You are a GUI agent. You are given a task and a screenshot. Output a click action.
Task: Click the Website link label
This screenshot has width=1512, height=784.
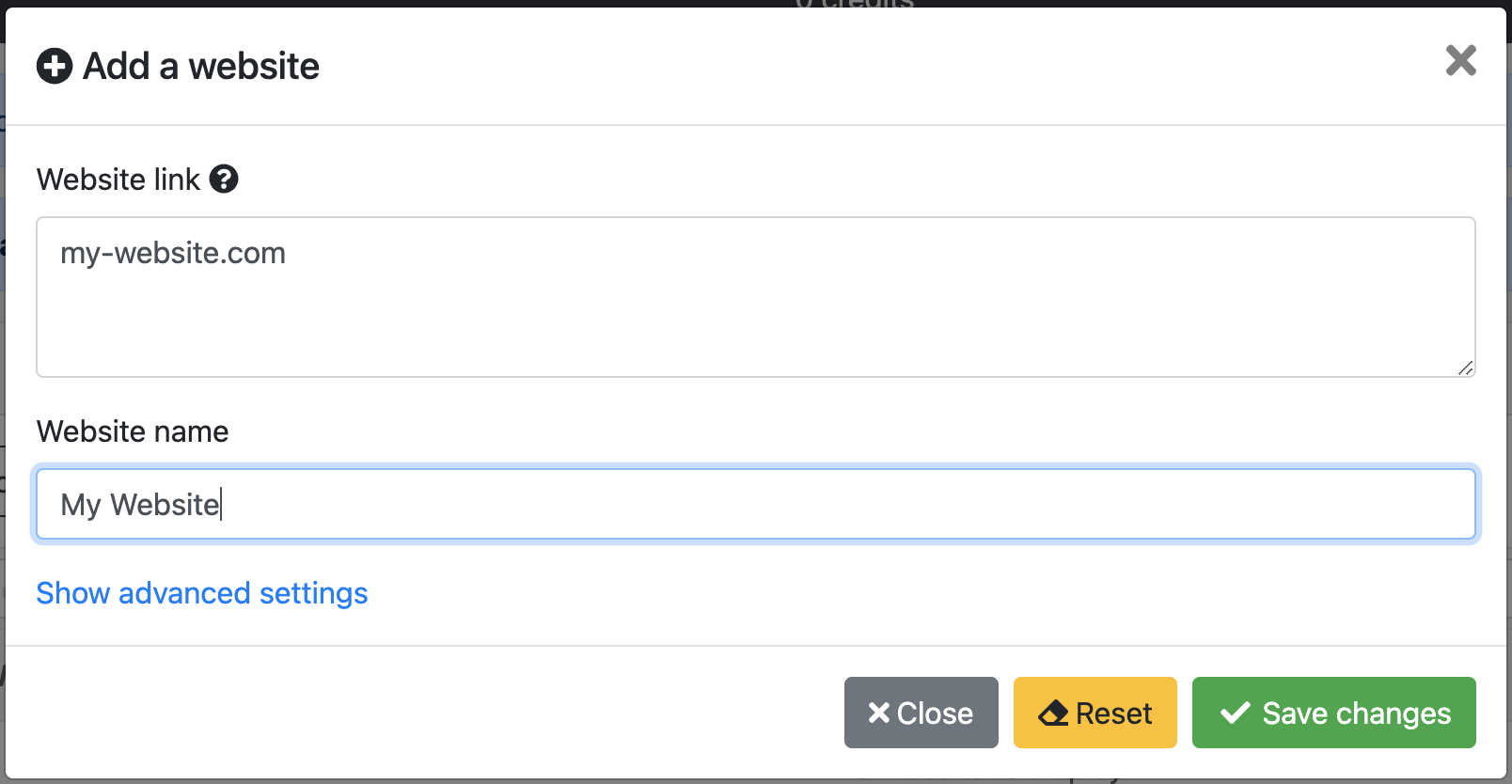pos(118,179)
